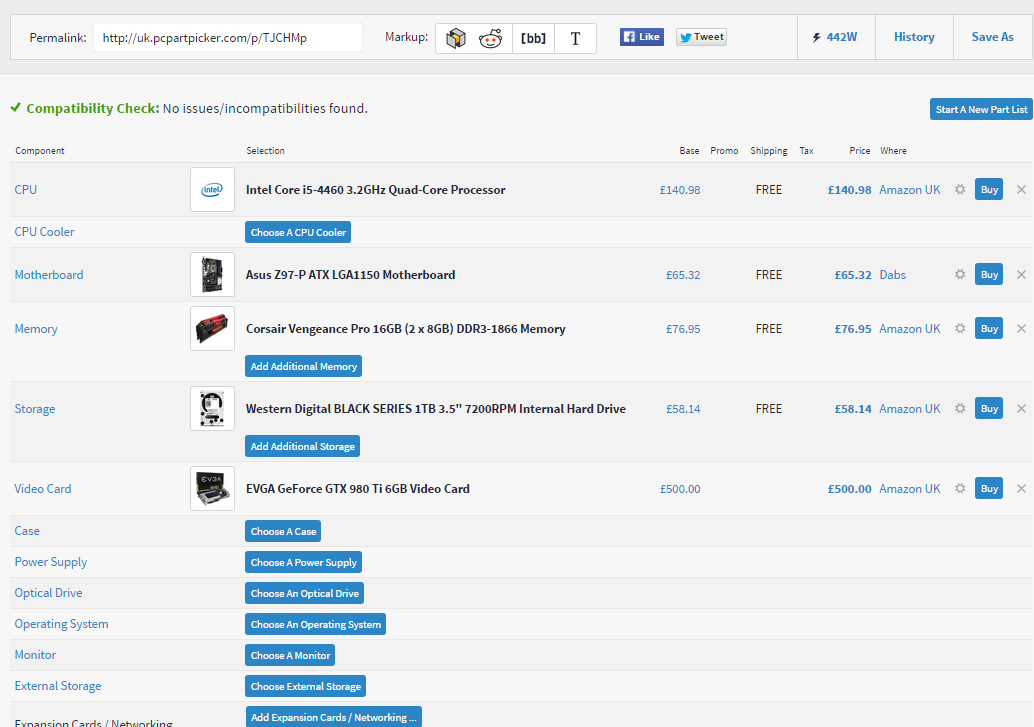Buy the Corsair Vengeance Pro memory
The image size is (1034, 727).
tap(989, 329)
